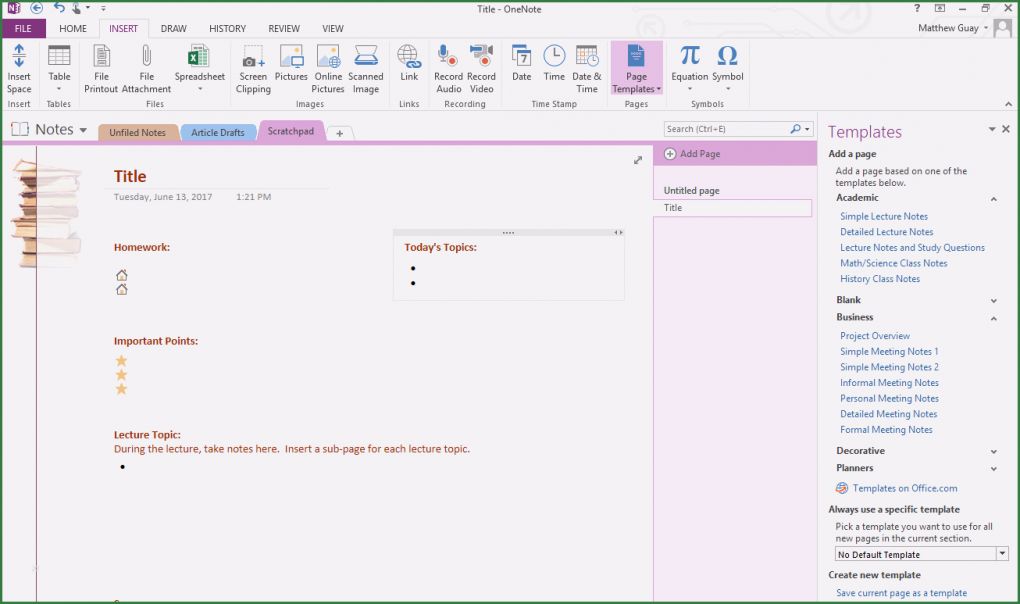Viewport: 1020px width, 604px height.
Task: Collapse the Academic templates category
Action: click(x=993, y=199)
